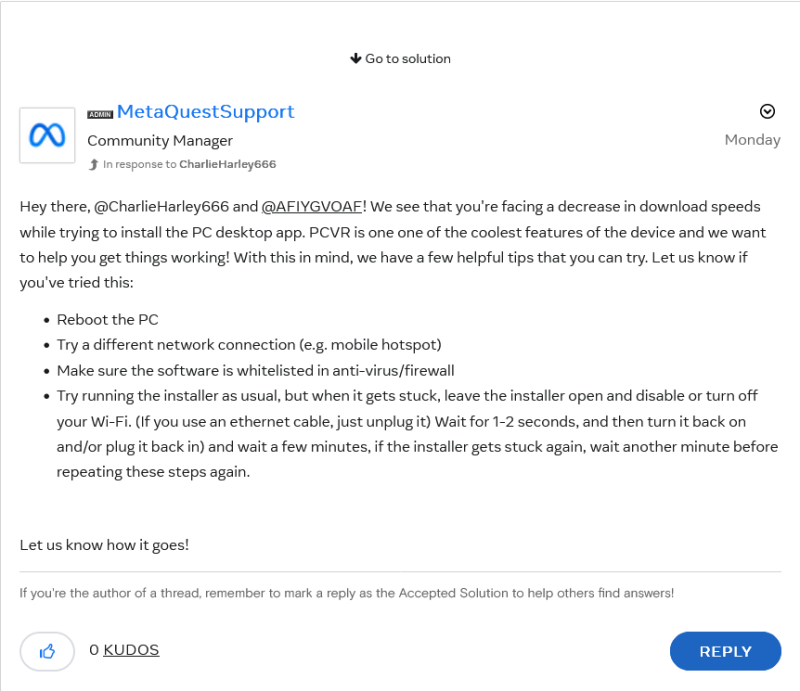Screen dimensions: 800x691
Task: Click the Monday post timestamp
Action: (x=752, y=140)
